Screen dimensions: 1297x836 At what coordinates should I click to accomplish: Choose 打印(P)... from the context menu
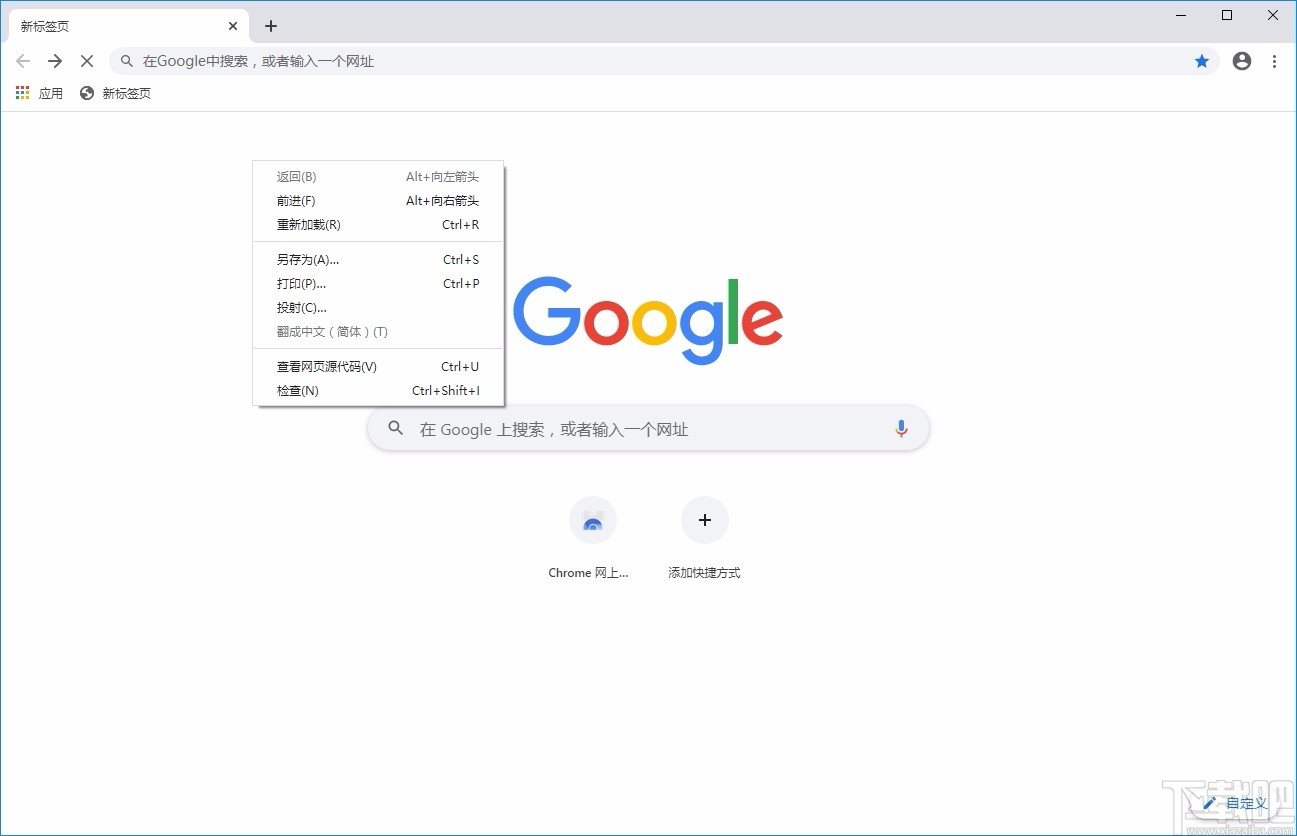click(x=300, y=283)
